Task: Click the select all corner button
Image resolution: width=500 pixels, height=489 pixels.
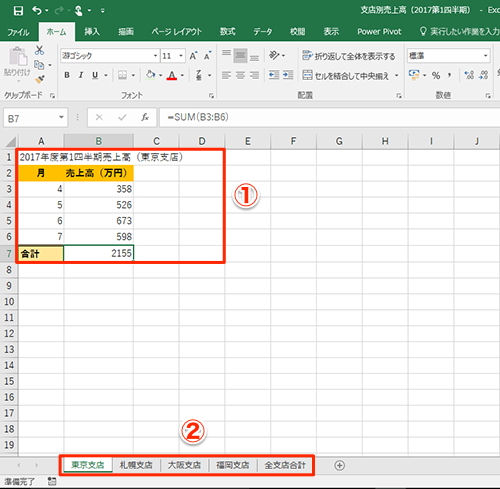Action: coord(10,142)
